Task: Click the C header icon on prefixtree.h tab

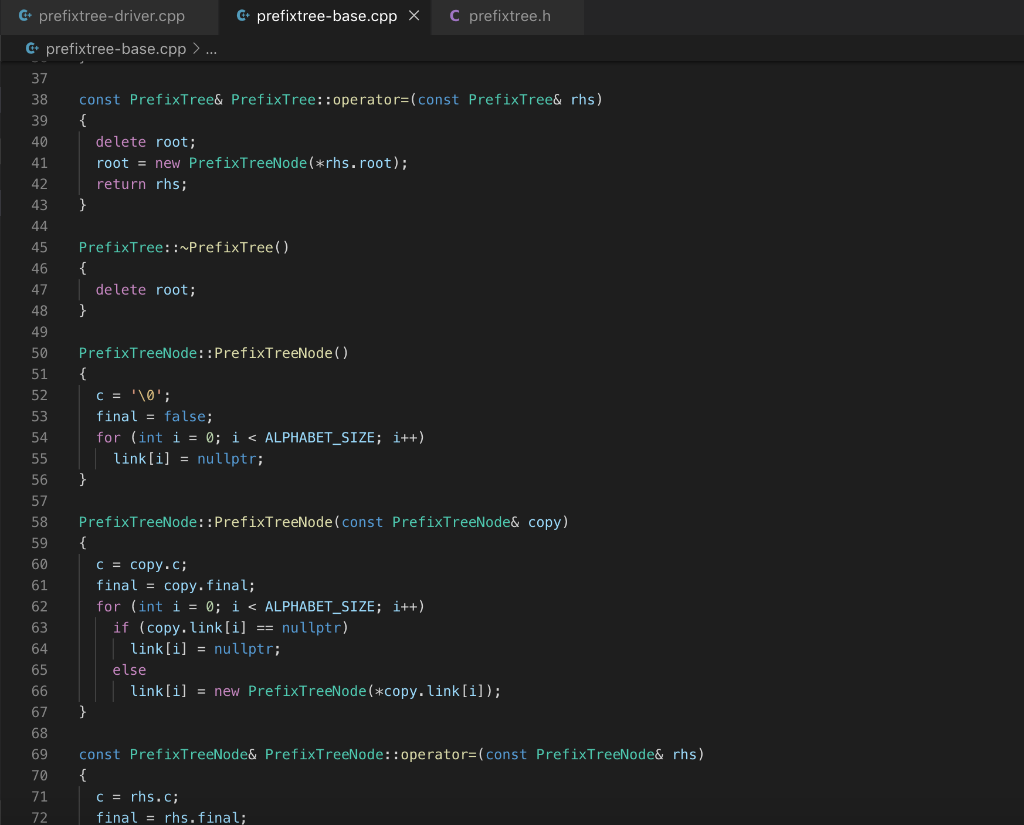Action: [455, 16]
